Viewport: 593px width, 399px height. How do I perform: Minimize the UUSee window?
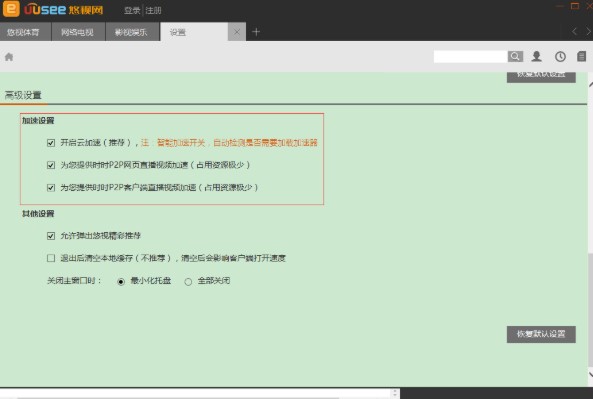560,6
